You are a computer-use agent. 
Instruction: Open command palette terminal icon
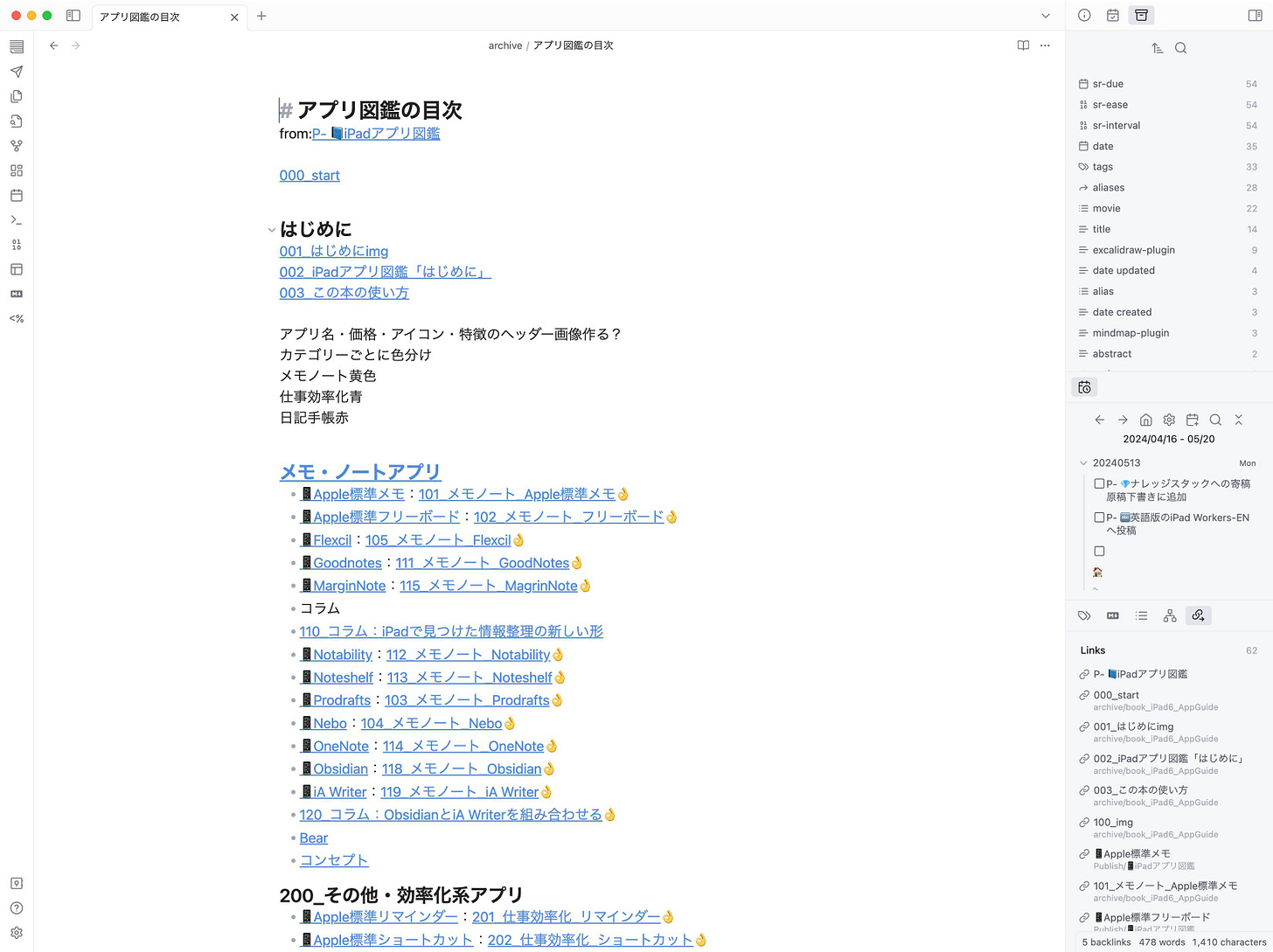pyautogui.click(x=17, y=220)
